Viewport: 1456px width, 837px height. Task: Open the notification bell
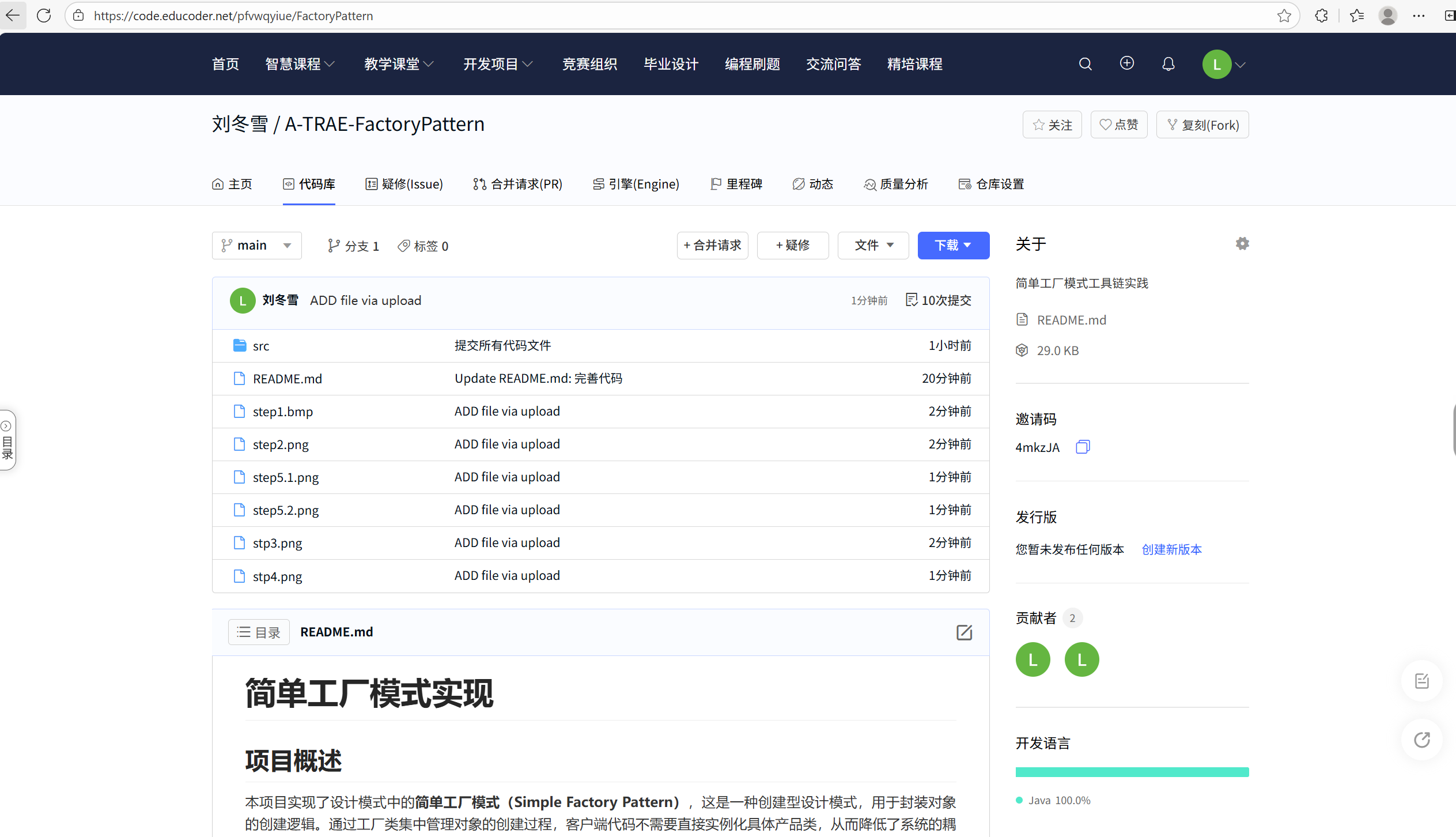1168,64
